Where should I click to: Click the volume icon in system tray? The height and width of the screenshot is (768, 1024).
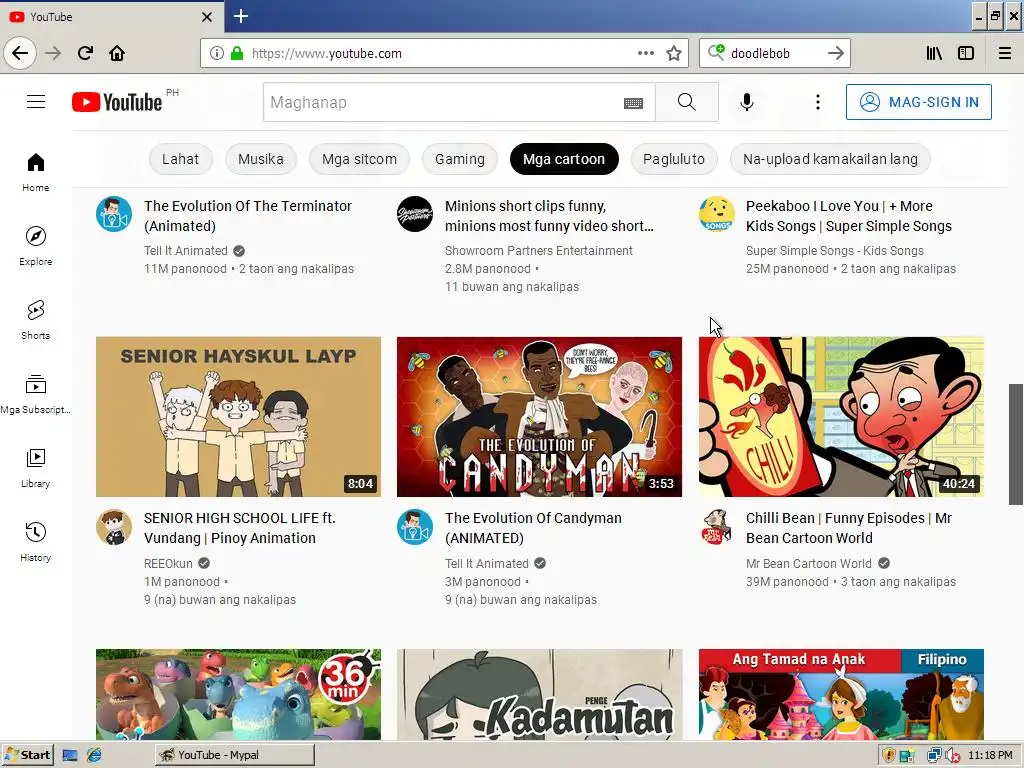pyautogui.click(x=952, y=756)
